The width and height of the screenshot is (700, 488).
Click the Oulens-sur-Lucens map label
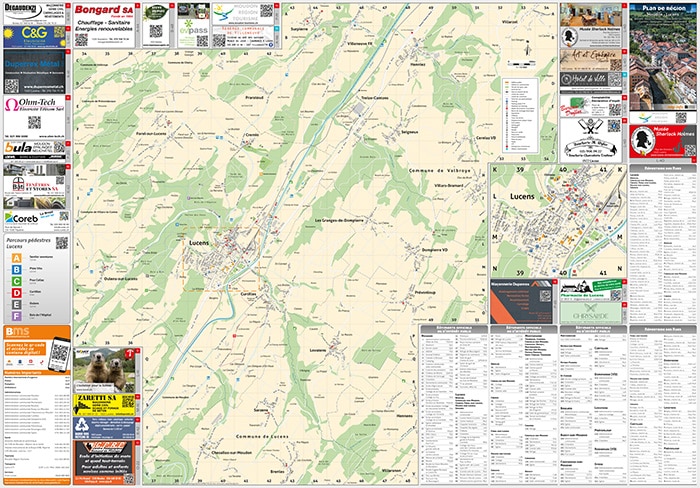coord(121,279)
